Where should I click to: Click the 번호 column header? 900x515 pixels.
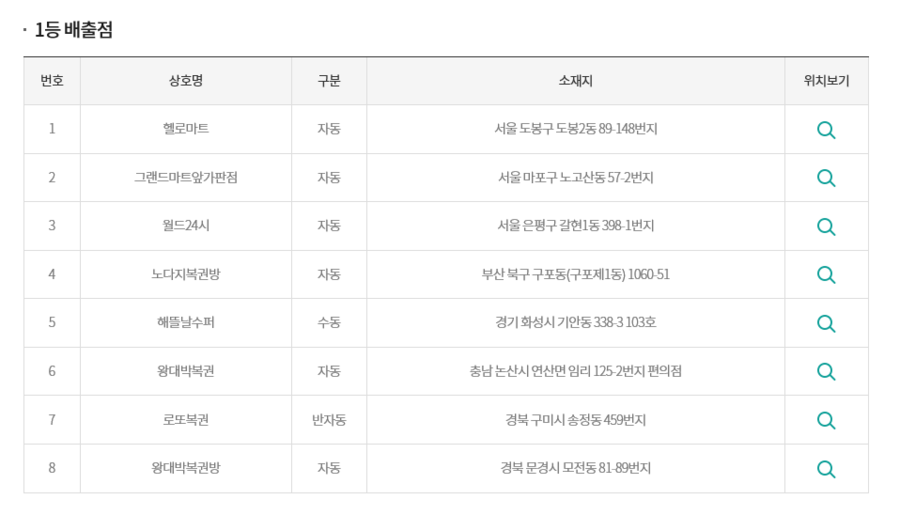52,81
